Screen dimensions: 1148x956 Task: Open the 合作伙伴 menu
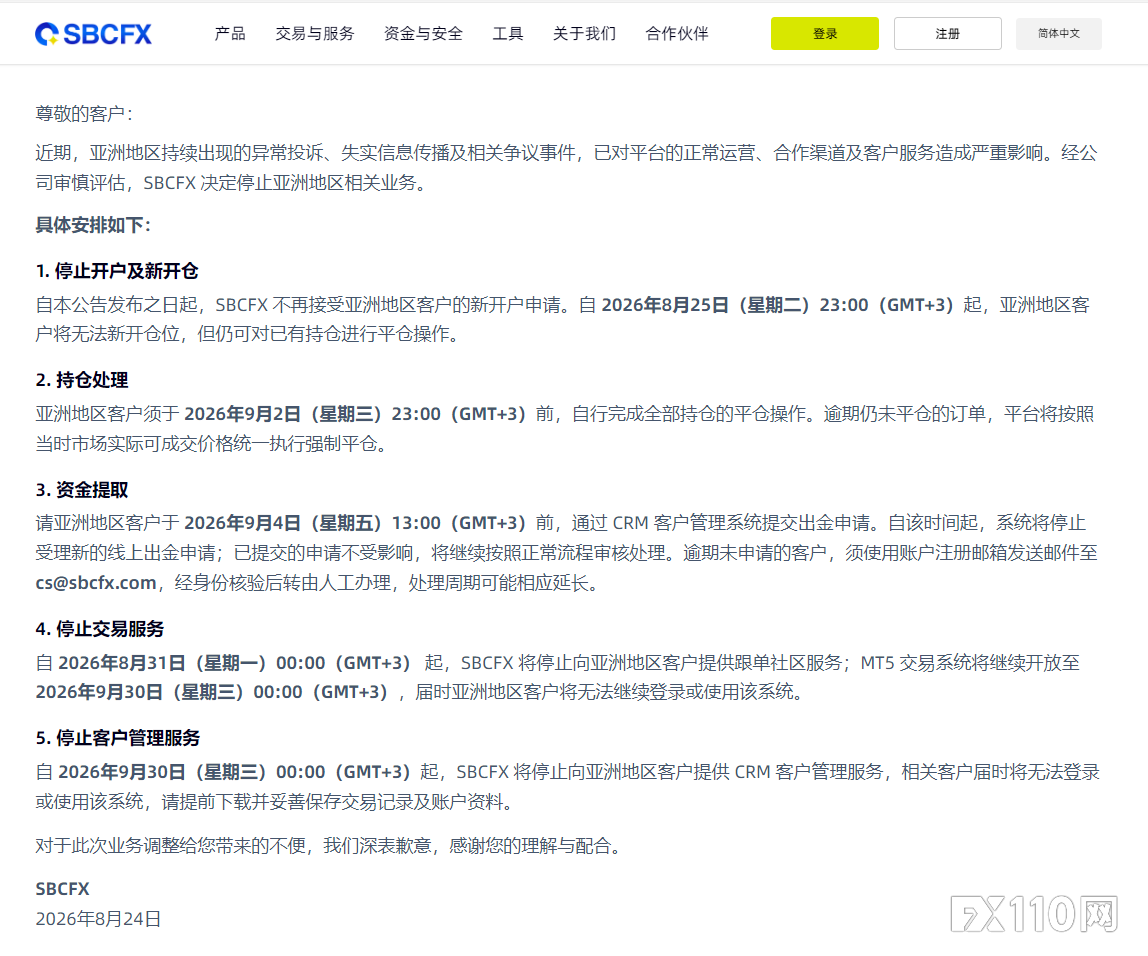pyautogui.click(x=677, y=34)
